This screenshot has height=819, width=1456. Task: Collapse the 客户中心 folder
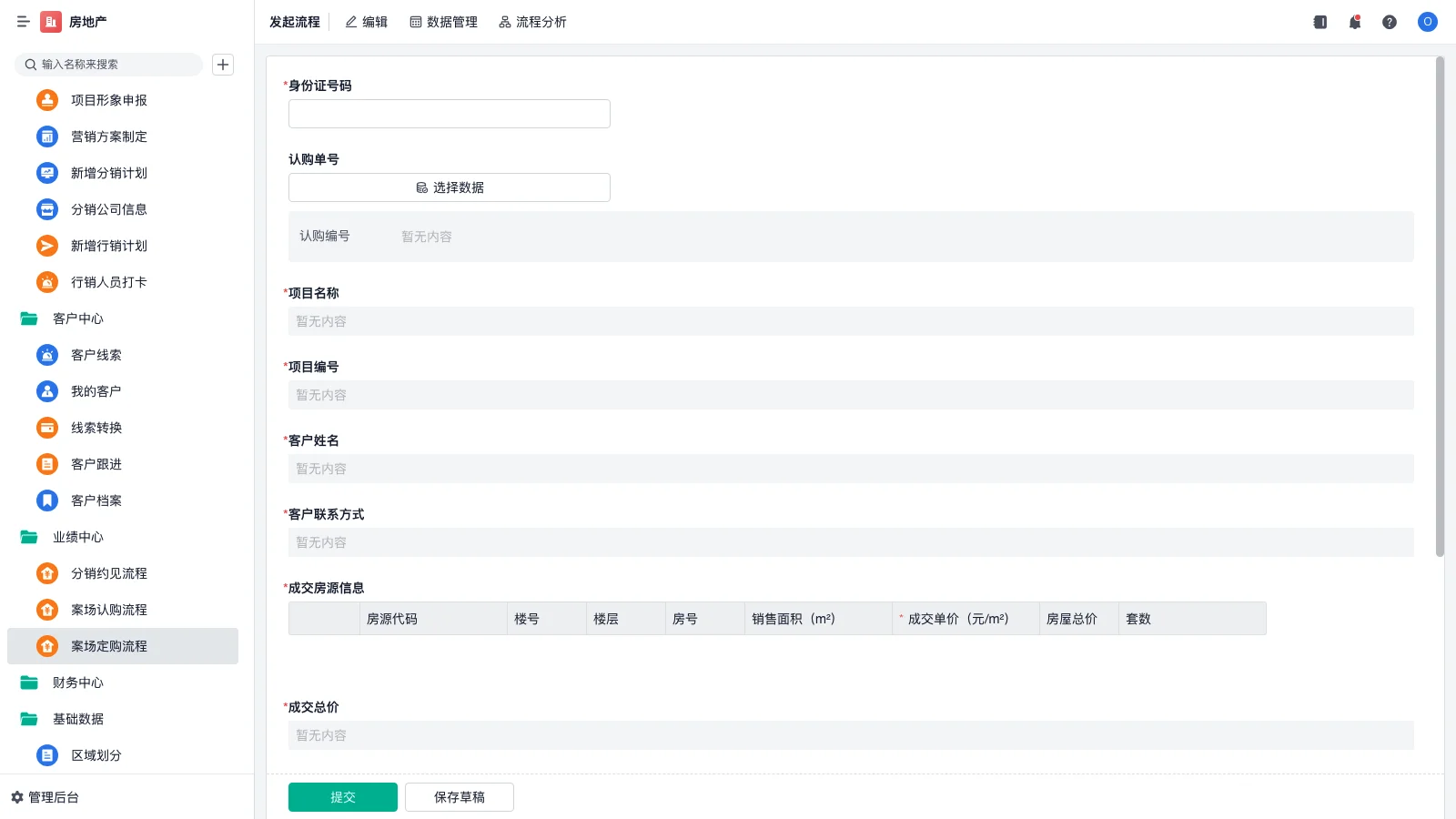point(29,318)
